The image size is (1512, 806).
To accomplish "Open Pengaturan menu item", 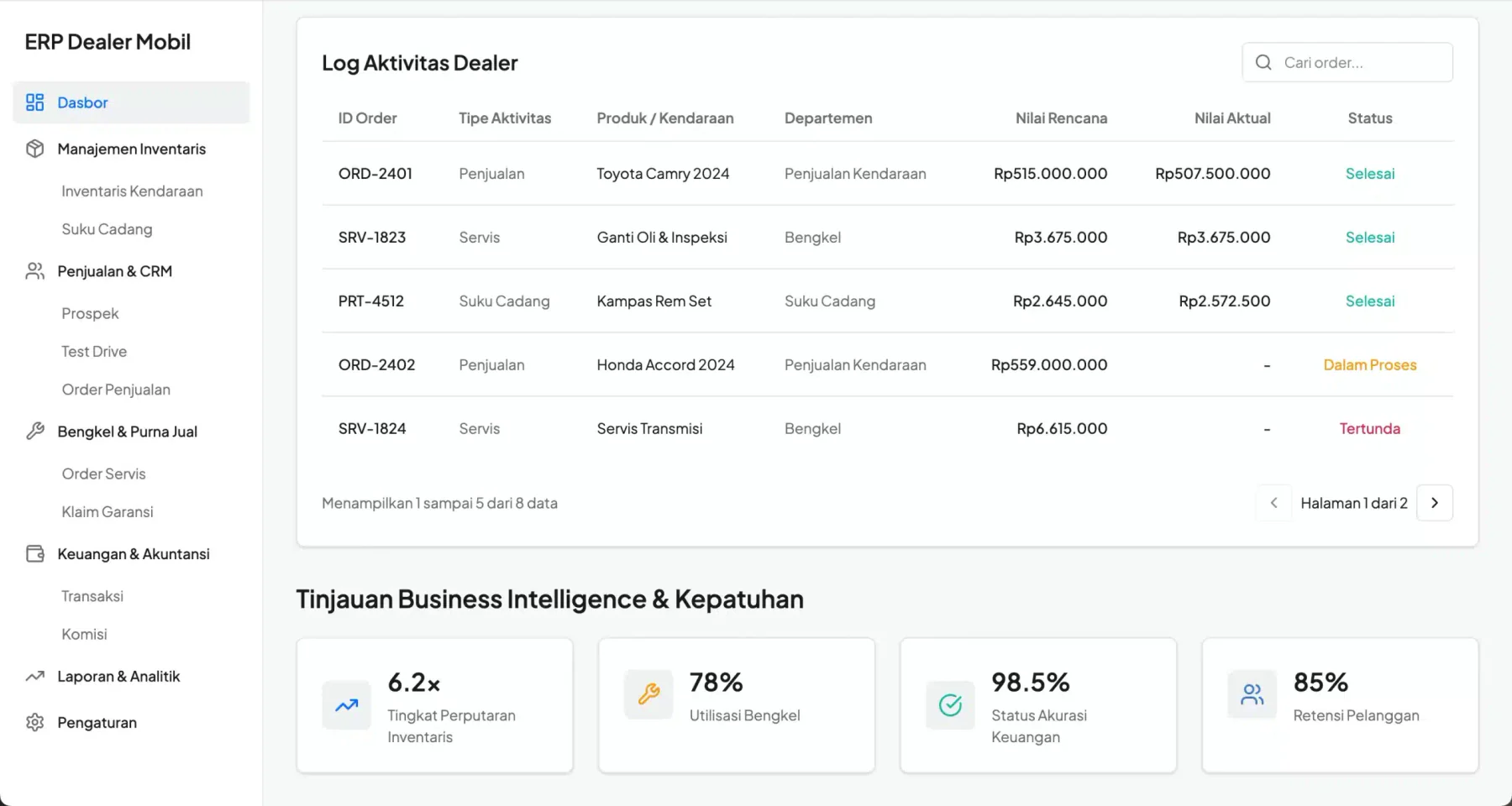I will (131, 723).
